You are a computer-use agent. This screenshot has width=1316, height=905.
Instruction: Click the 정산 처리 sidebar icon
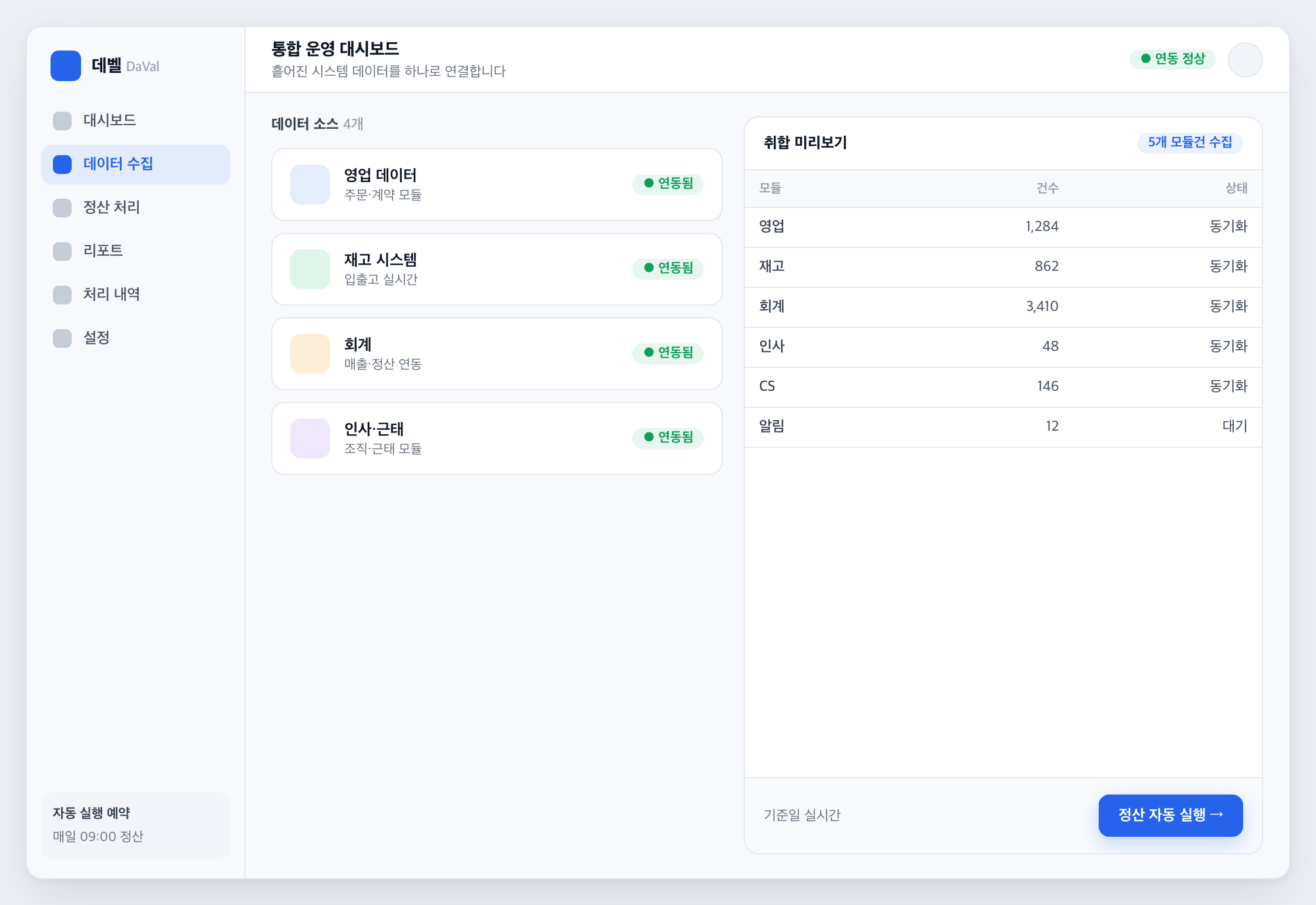62,207
